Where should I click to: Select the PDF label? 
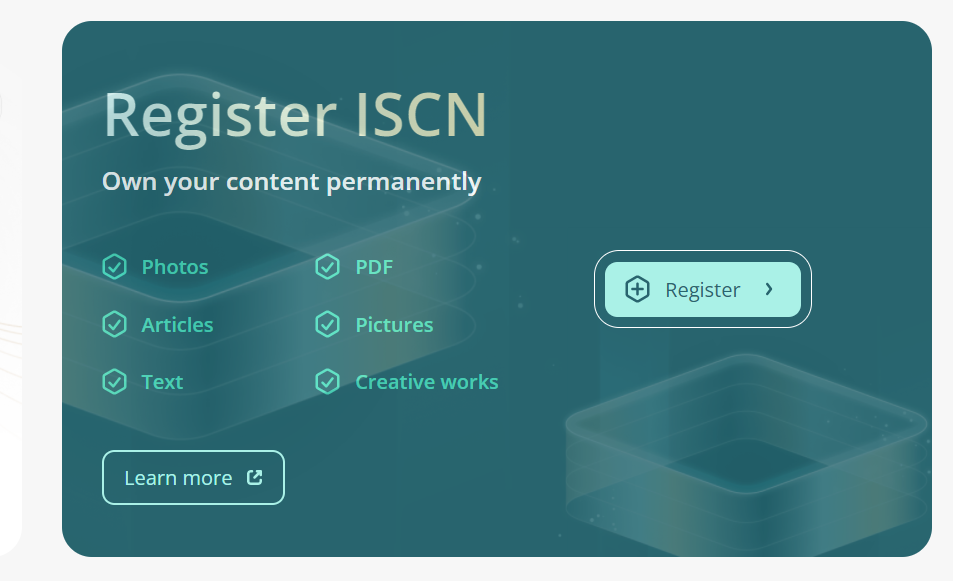(x=374, y=267)
